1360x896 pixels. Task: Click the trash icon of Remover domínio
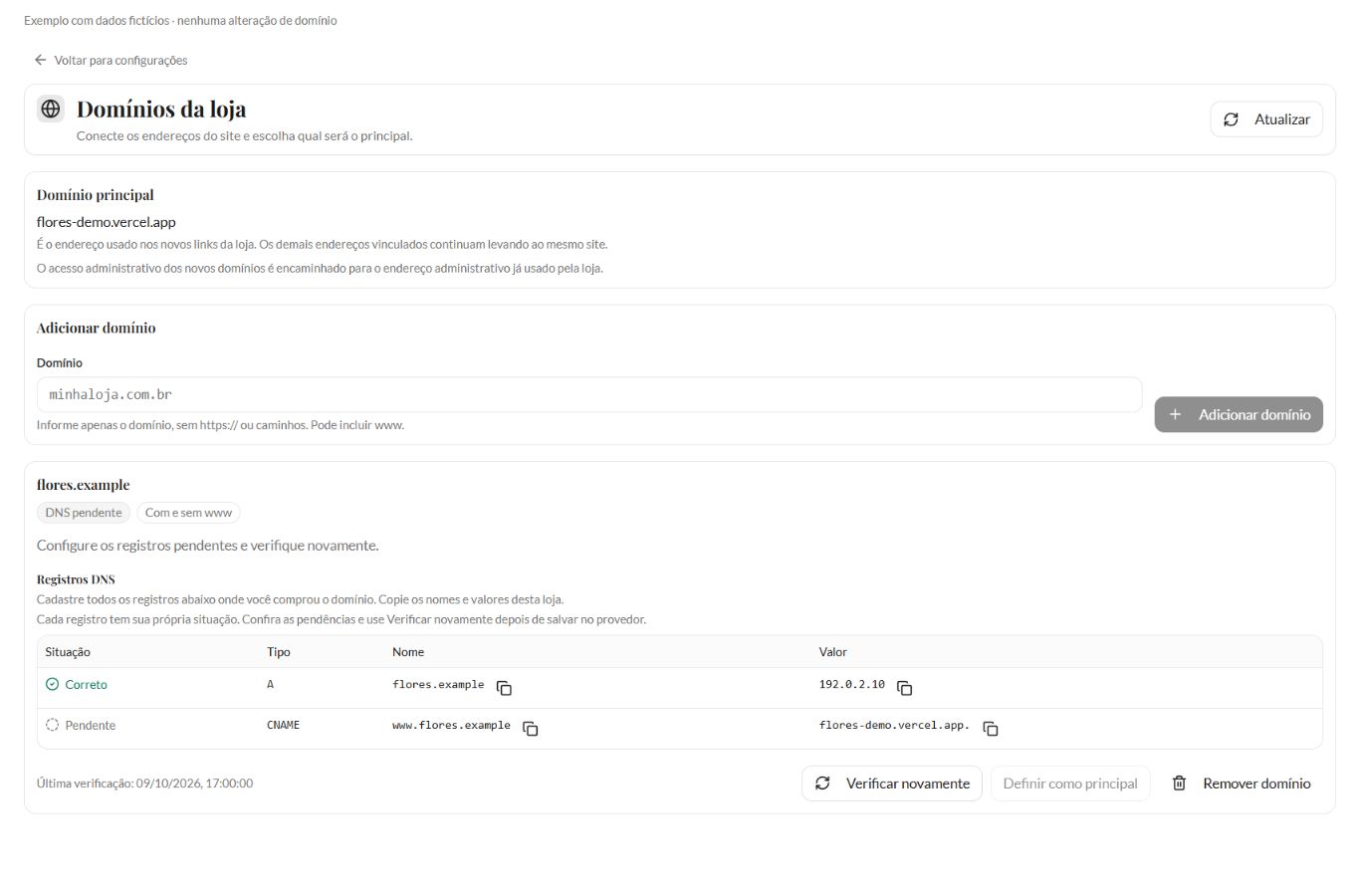[x=1179, y=784]
